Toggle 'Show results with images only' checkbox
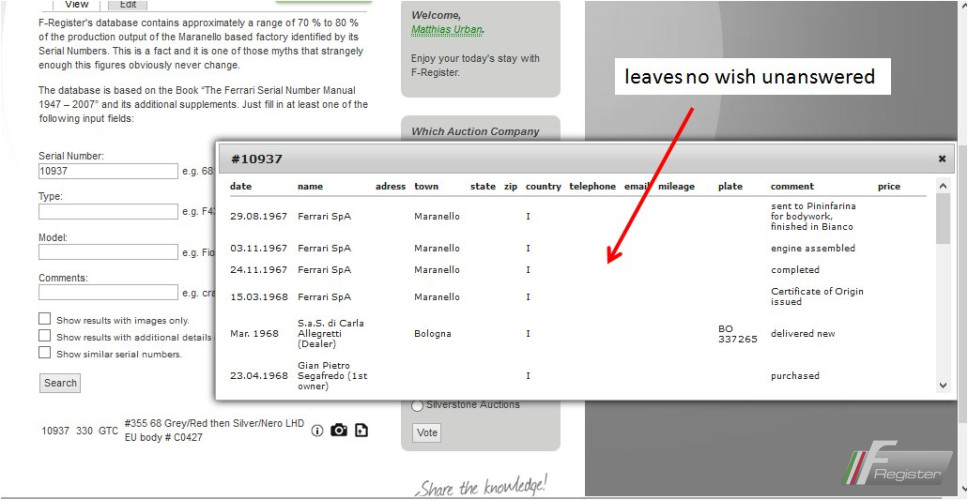The width and height of the screenshot is (968, 500). pyautogui.click(x=44, y=319)
